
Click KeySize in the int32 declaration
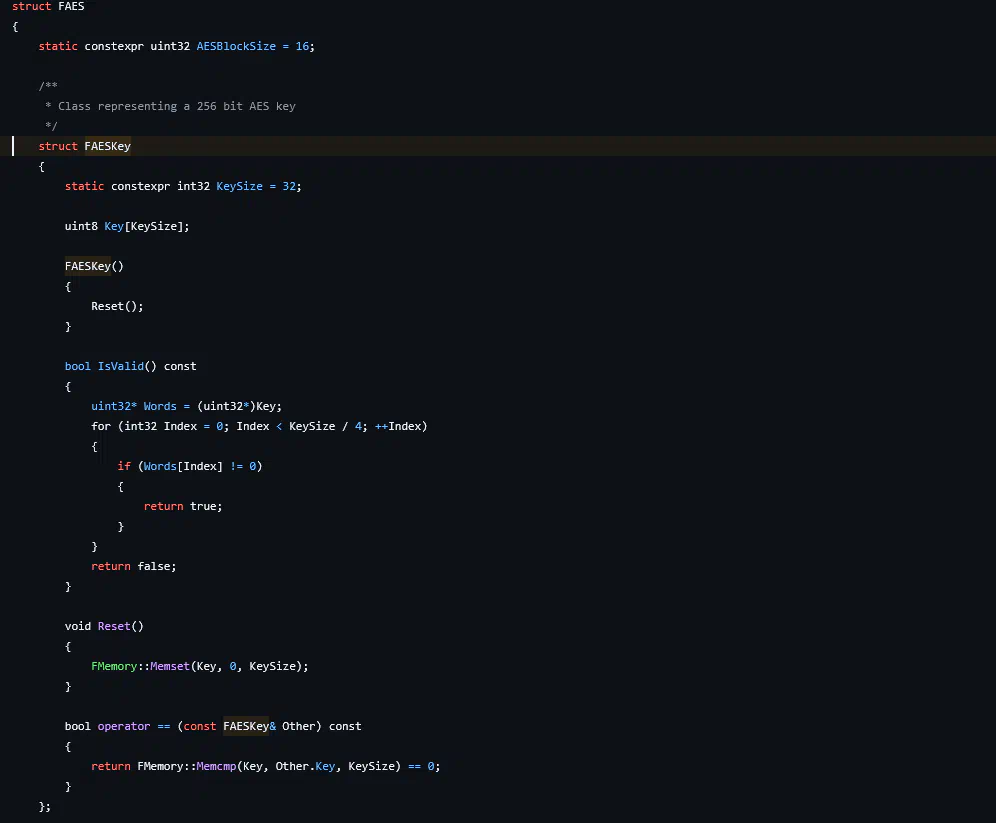coord(239,186)
